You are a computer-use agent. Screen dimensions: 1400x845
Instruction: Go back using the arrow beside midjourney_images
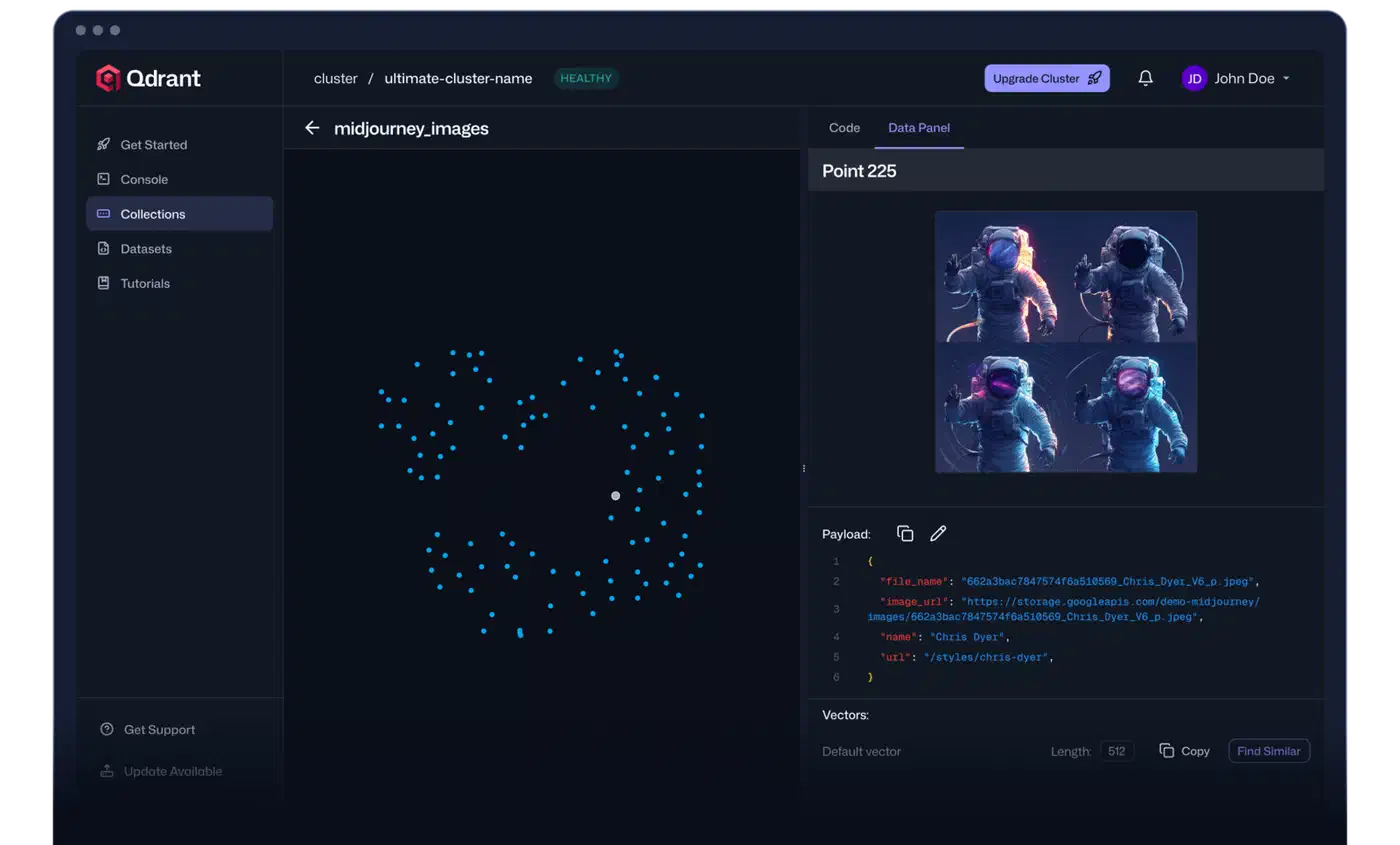(312, 128)
